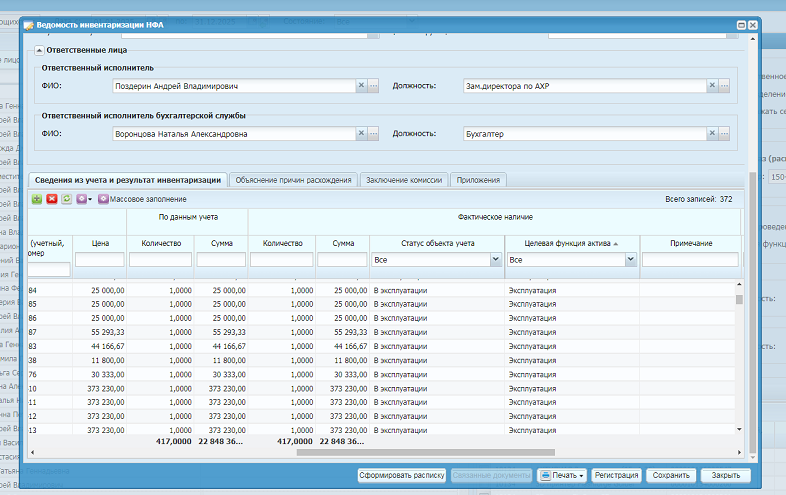This screenshot has width=786, height=495.
Task: Open the Печать dropdown button
Action: point(562,476)
